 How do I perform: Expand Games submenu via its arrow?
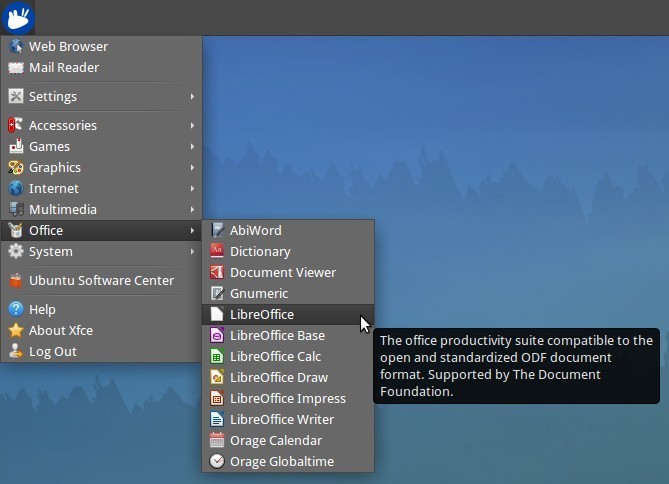(192, 146)
